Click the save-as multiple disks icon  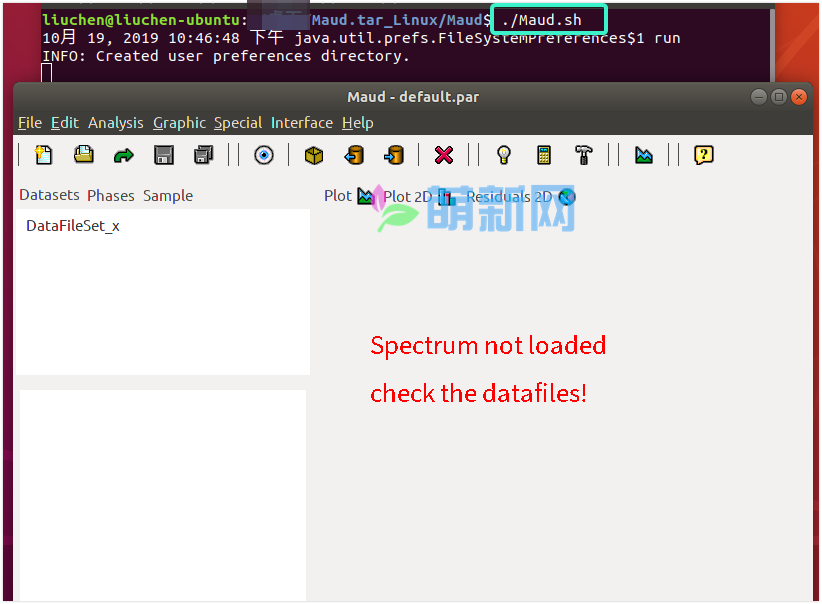pyautogui.click(x=204, y=155)
